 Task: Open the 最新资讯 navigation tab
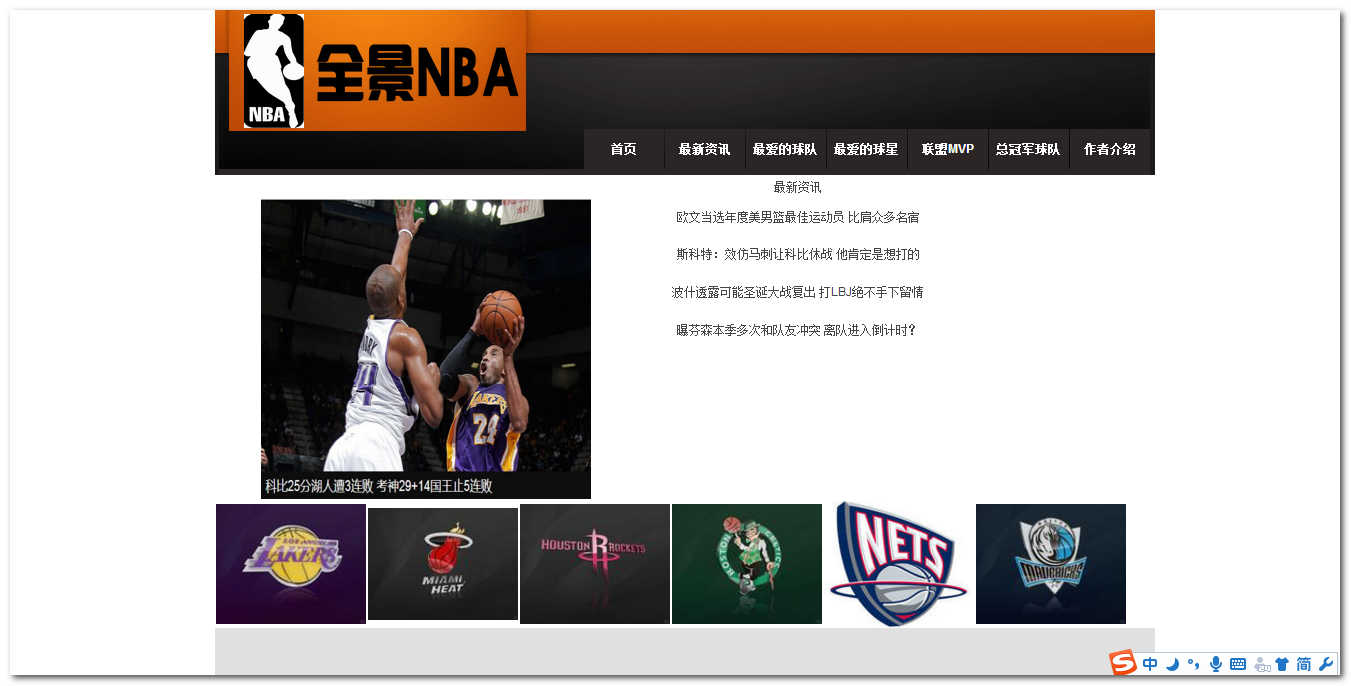pos(704,149)
